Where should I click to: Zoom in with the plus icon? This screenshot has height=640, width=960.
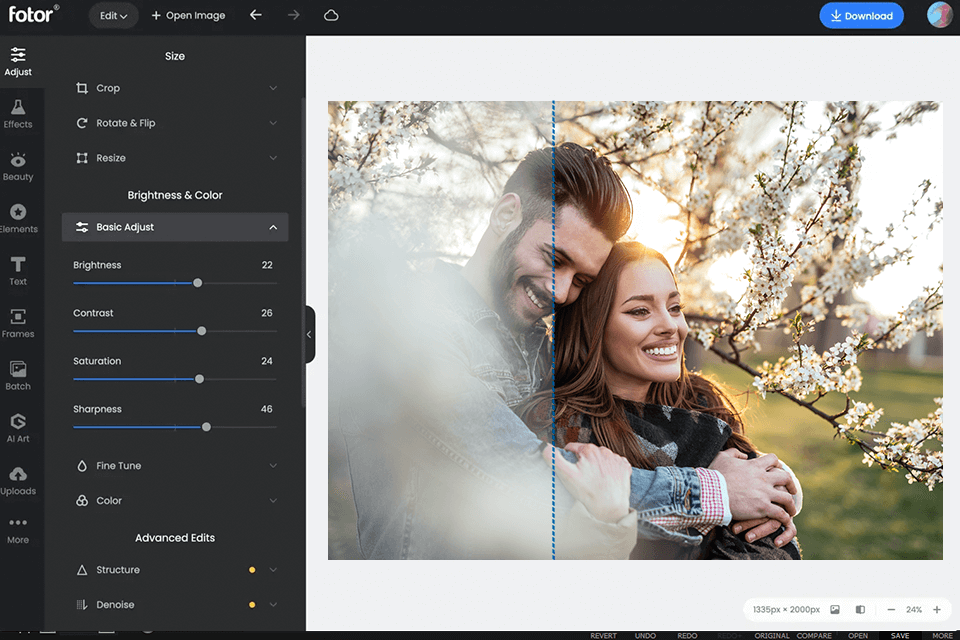pos(937,609)
